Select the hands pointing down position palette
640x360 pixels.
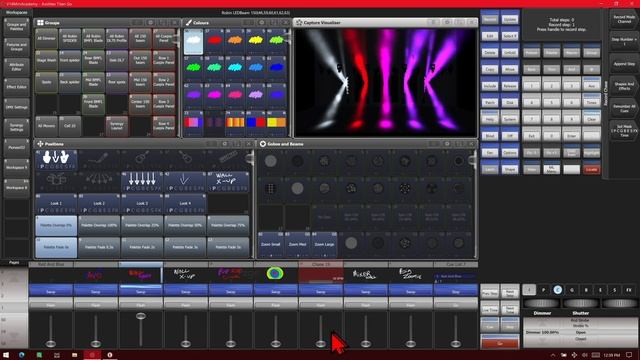56,160
